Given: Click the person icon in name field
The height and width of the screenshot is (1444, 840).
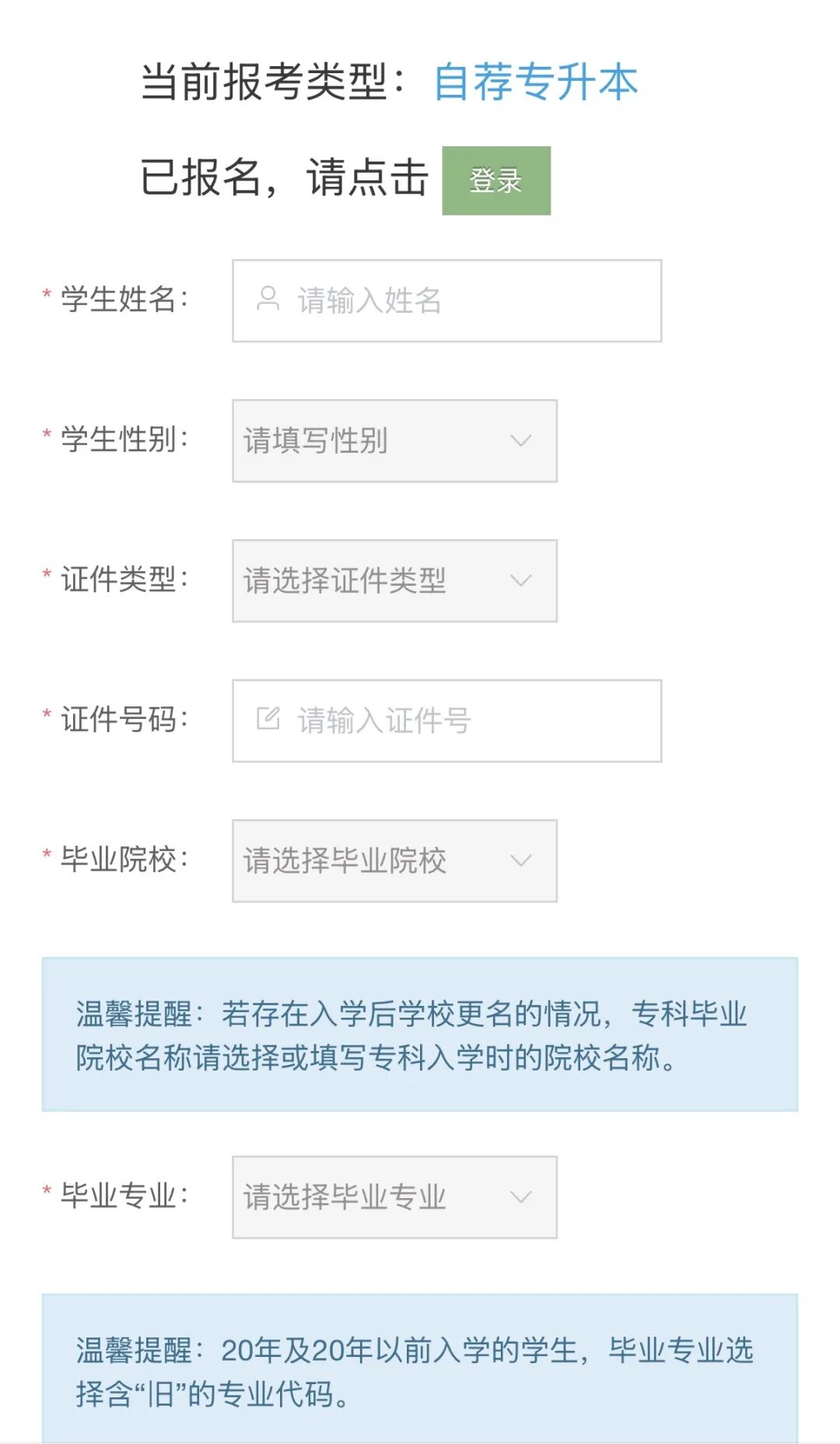Looking at the screenshot, I should (268, 300).
